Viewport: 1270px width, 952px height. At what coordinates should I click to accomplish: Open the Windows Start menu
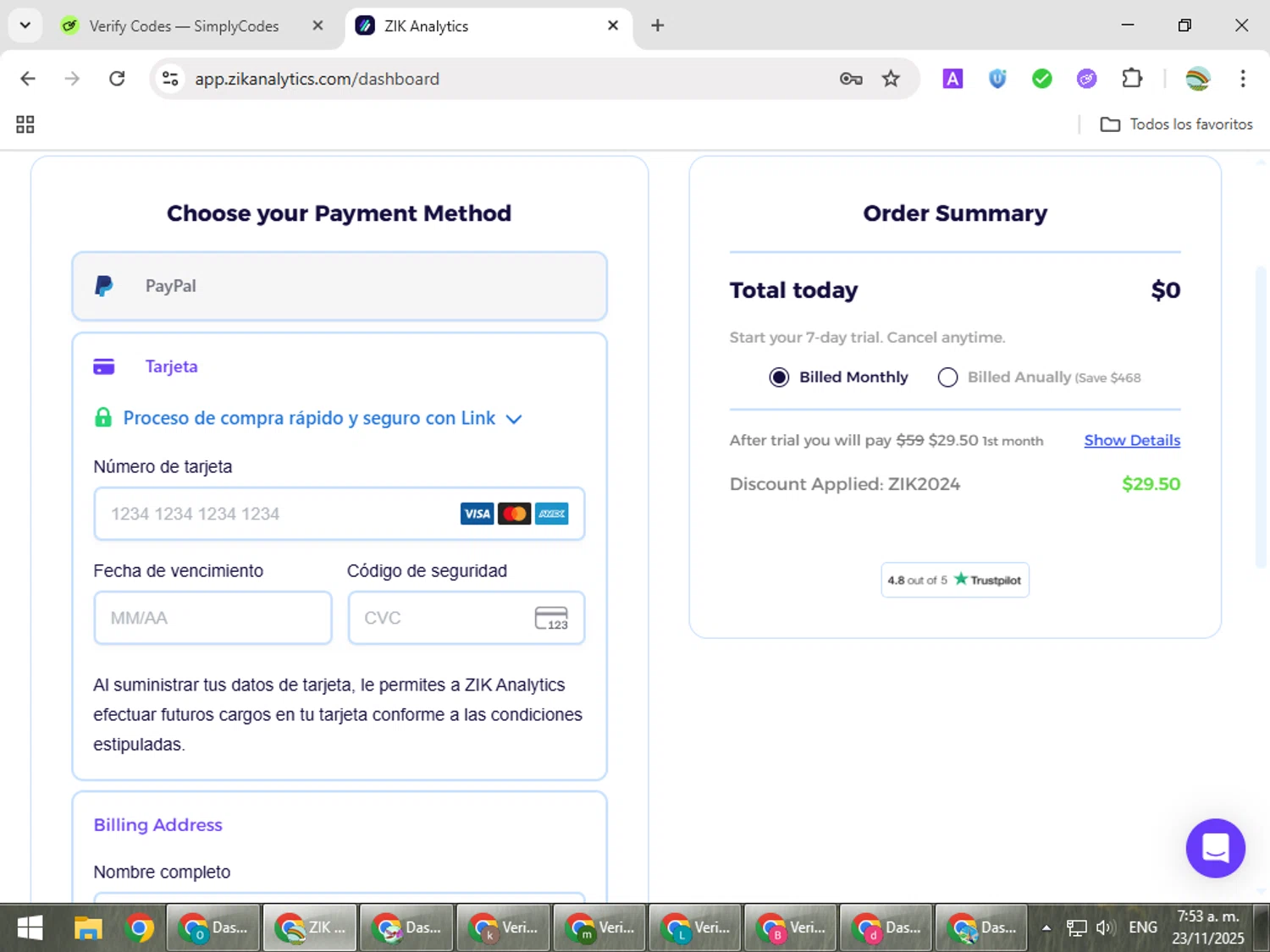pyautogui.click(x=30, y=928)
